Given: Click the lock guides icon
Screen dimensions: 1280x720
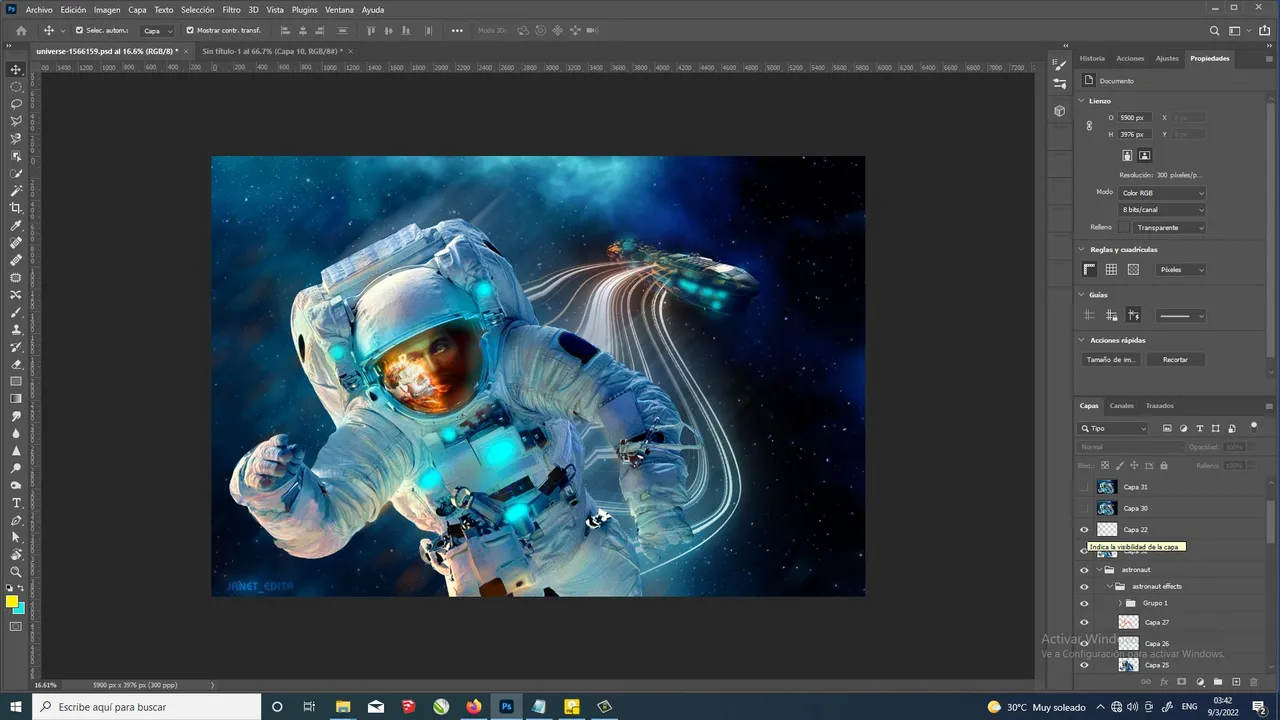Looking at the screenshot, I should pos(1111,316).
